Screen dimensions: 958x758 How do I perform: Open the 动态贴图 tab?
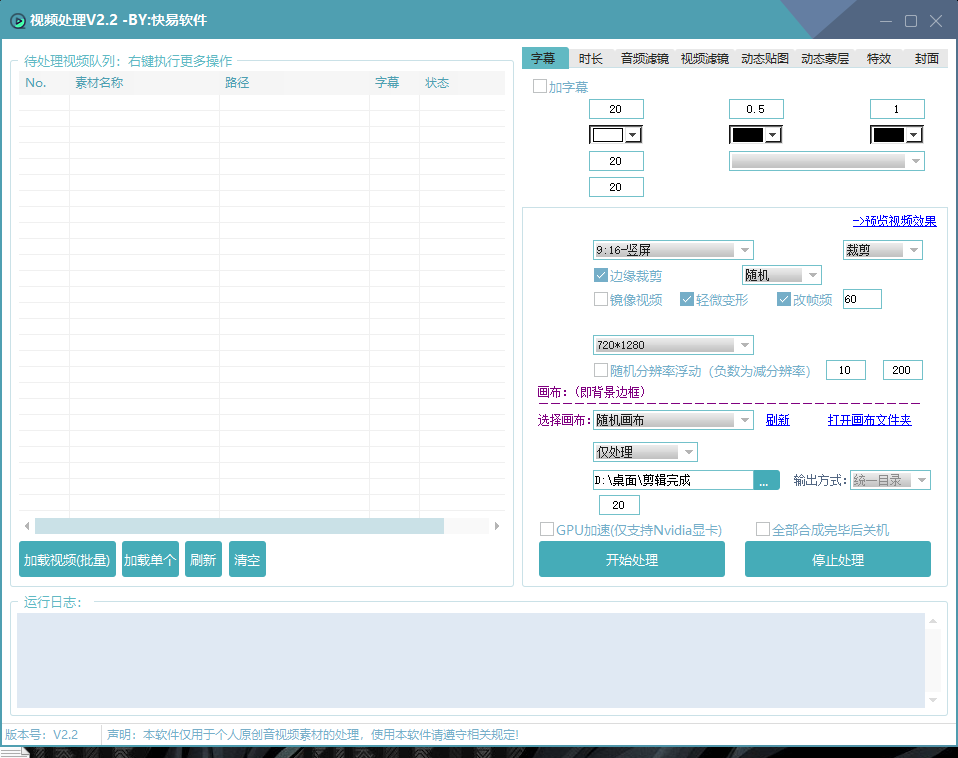765,59
